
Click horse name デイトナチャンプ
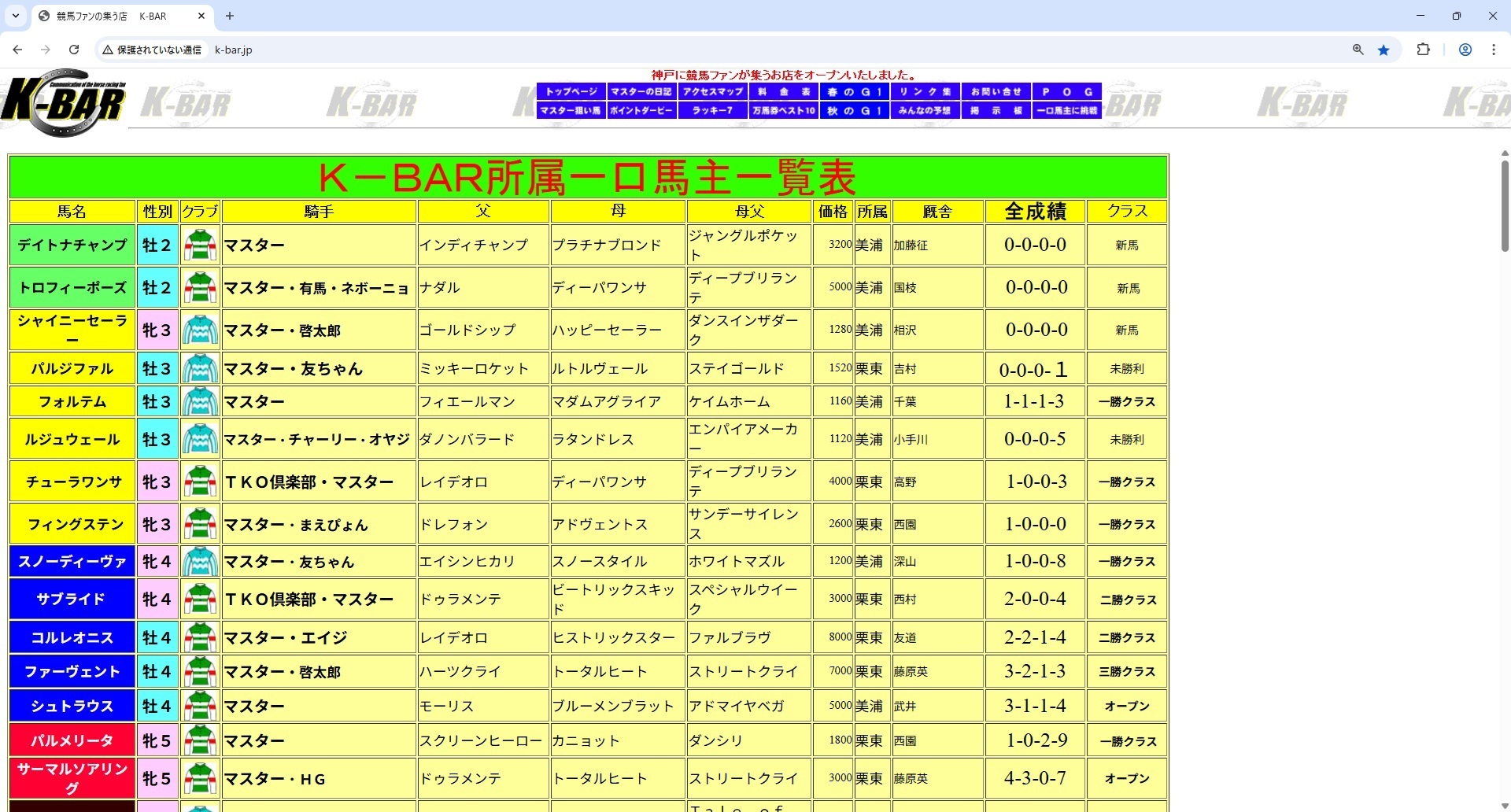pyautogui.click(x=72, y=245)
